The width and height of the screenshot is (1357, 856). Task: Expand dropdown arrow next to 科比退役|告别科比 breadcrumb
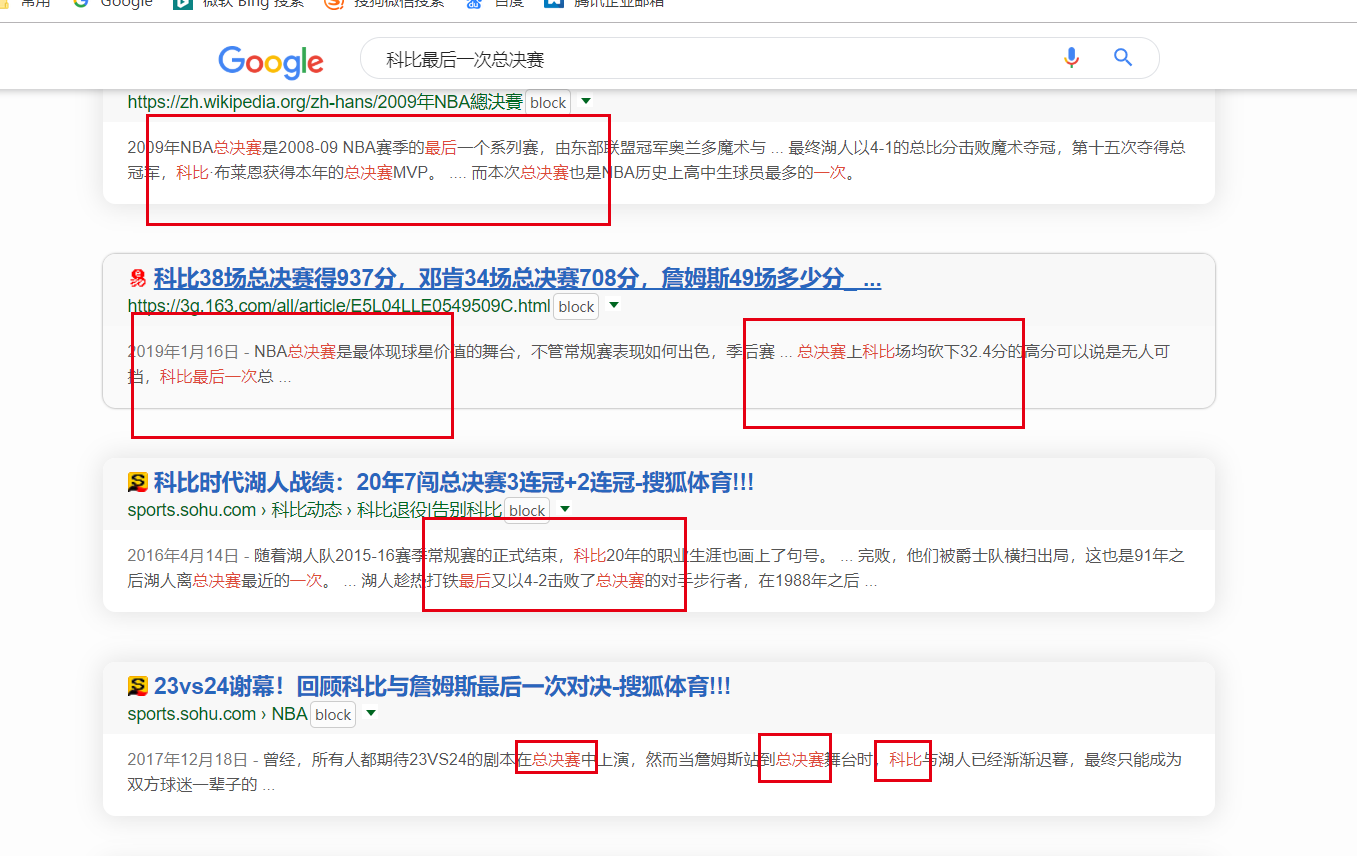coord(565,509)
